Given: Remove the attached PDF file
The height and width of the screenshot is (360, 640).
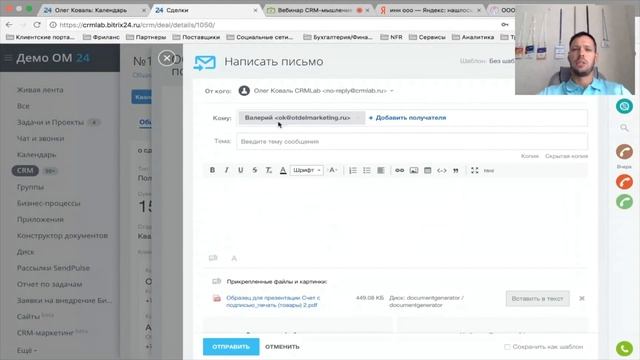Looking at the screenshot, I should pos(582,298).
